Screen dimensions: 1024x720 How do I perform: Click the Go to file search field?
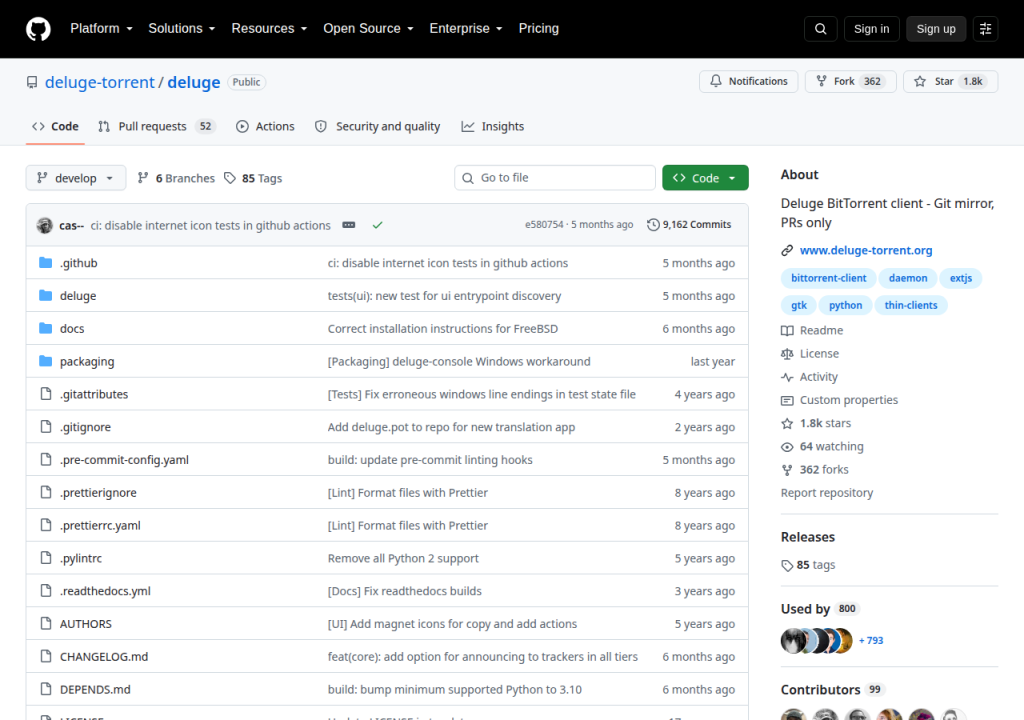tap(555, 178)
